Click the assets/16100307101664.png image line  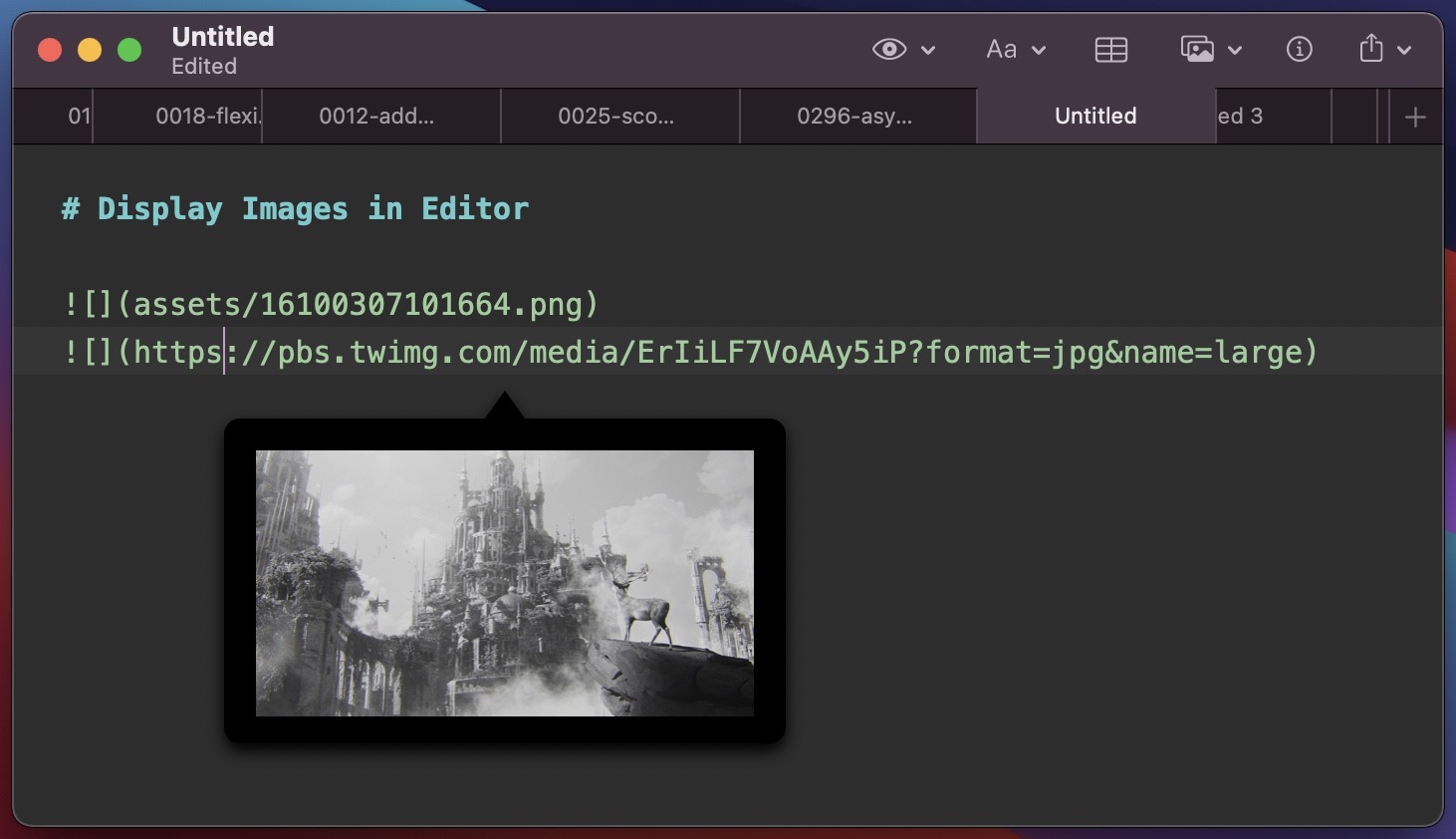pos(331,304)
